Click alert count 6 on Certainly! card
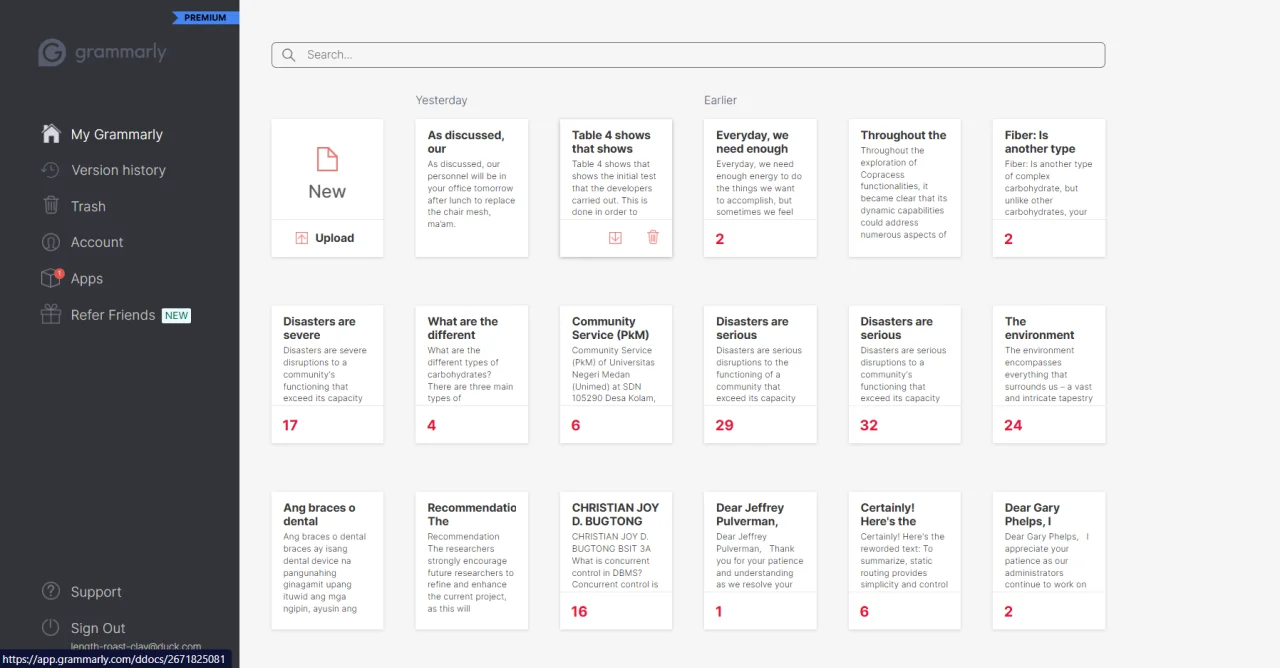 864,611
